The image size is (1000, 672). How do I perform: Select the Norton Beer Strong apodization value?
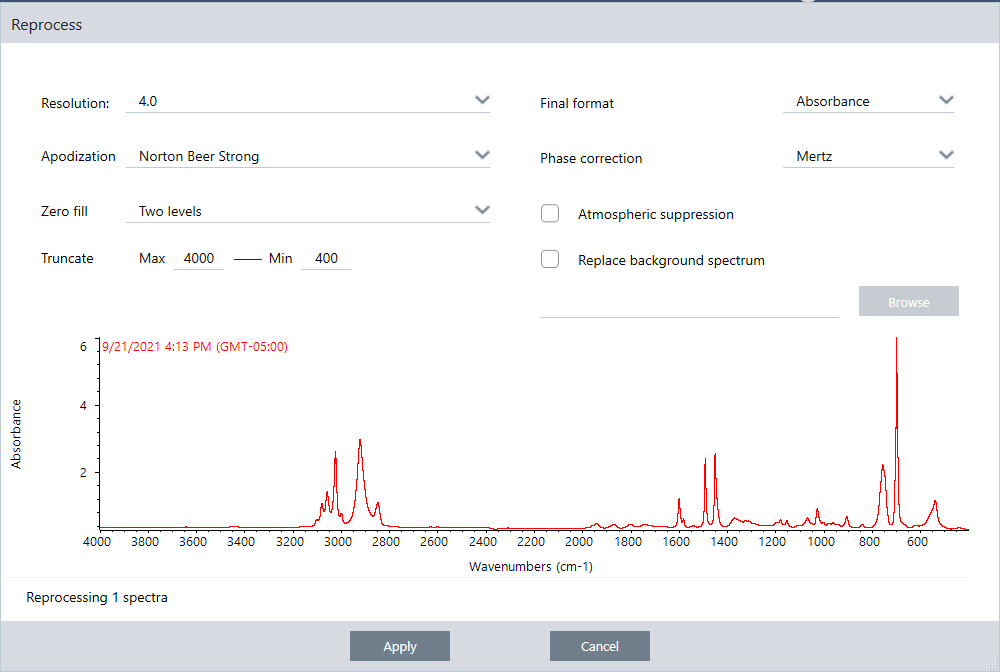pyautogui.click(x=199, y=156)
